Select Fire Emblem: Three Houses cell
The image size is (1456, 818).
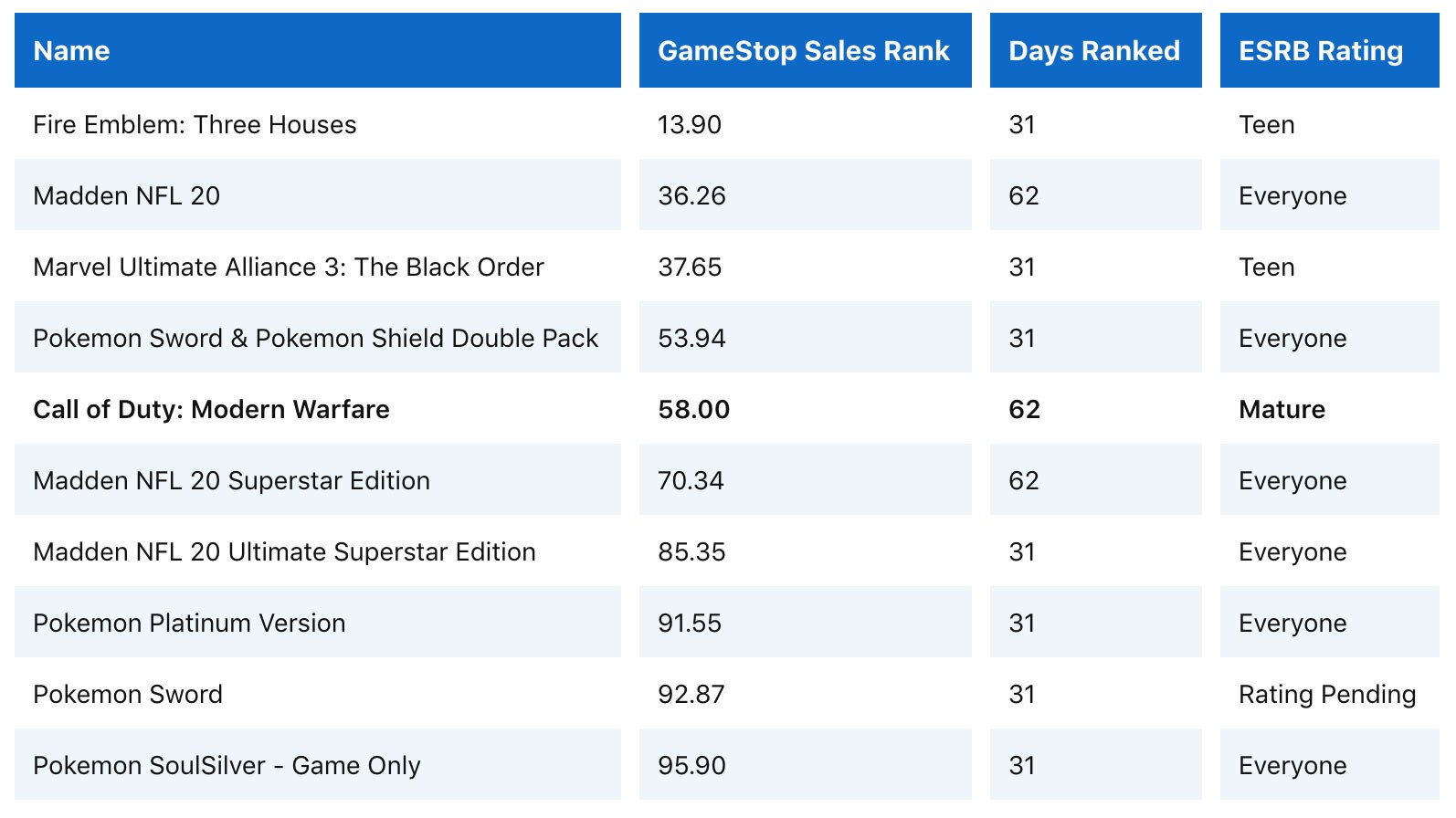[x=195, y=125]
